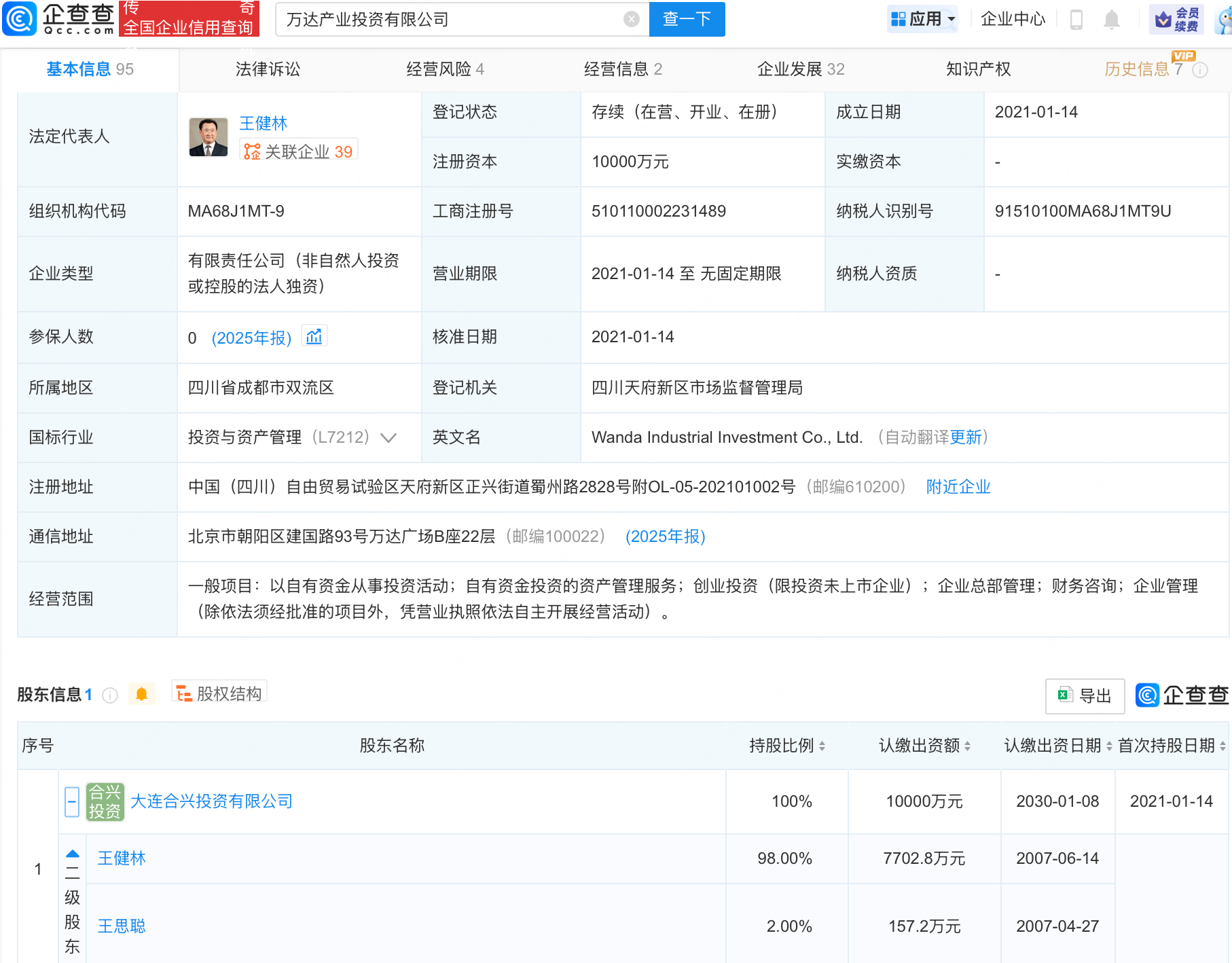Screen dimensions: 1232x963
Task: Click the 7702.8万元 contribution amount
Action: point(924,858)
